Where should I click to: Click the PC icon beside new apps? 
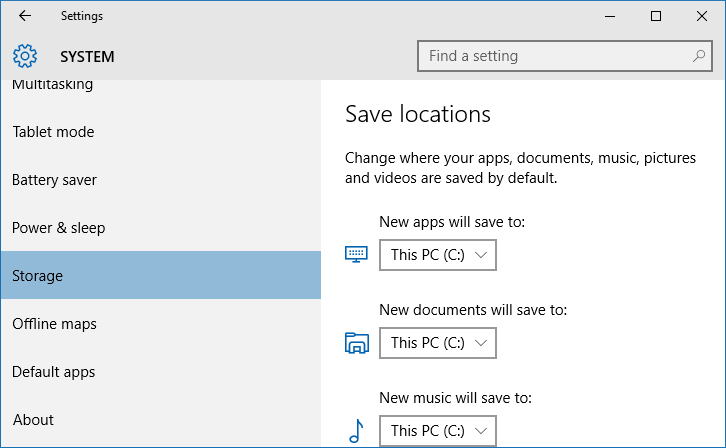pos(356,254)
